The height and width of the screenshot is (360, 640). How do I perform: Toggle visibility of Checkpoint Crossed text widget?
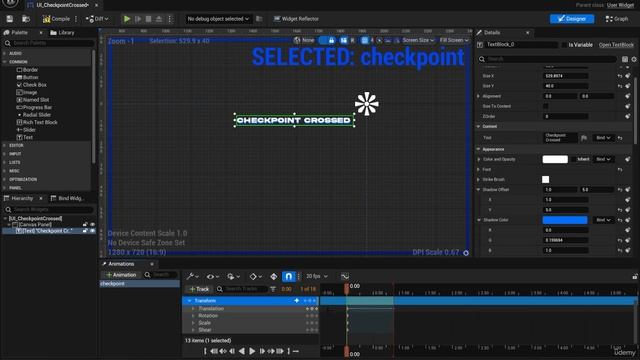point(93,231)
